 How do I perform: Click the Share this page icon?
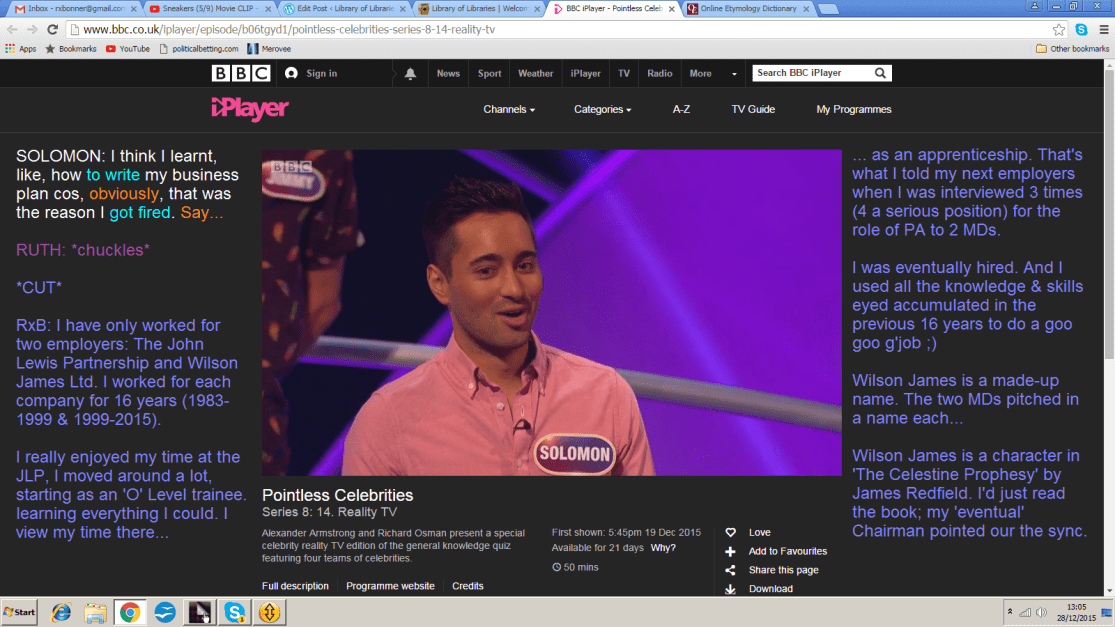click(x=730, y=570)
